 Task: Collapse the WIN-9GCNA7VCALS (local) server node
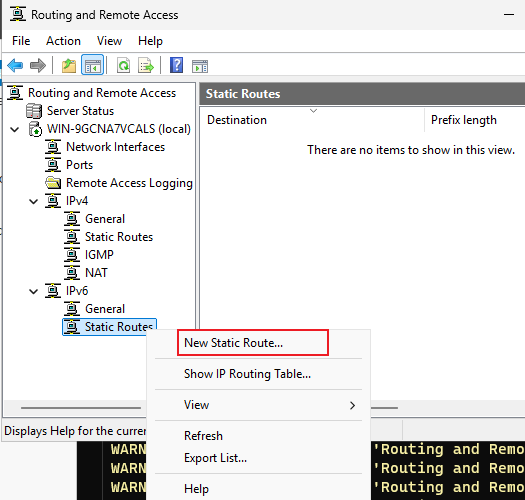(15, 129)
